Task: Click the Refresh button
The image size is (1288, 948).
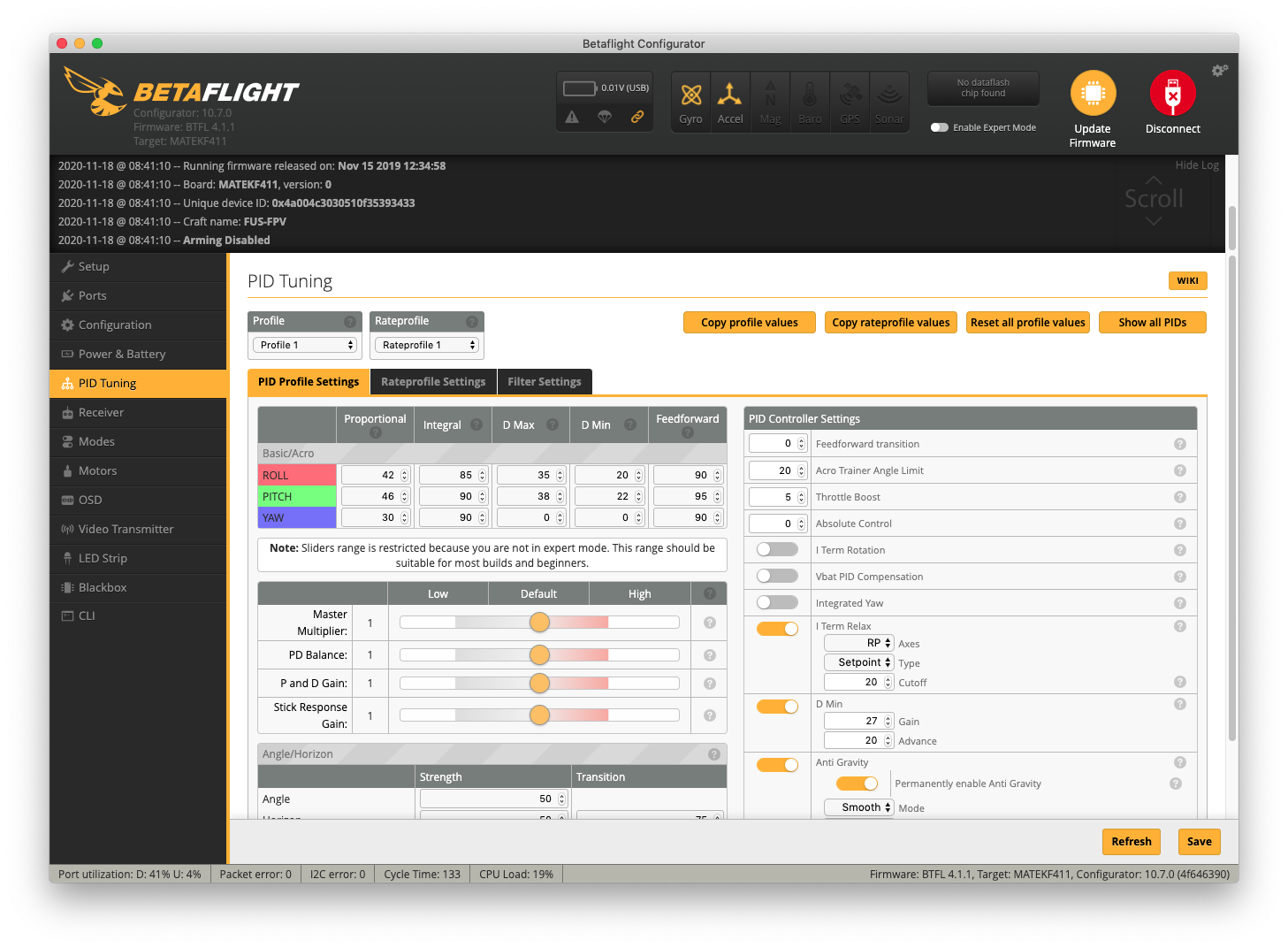Action: point(1132,842)
